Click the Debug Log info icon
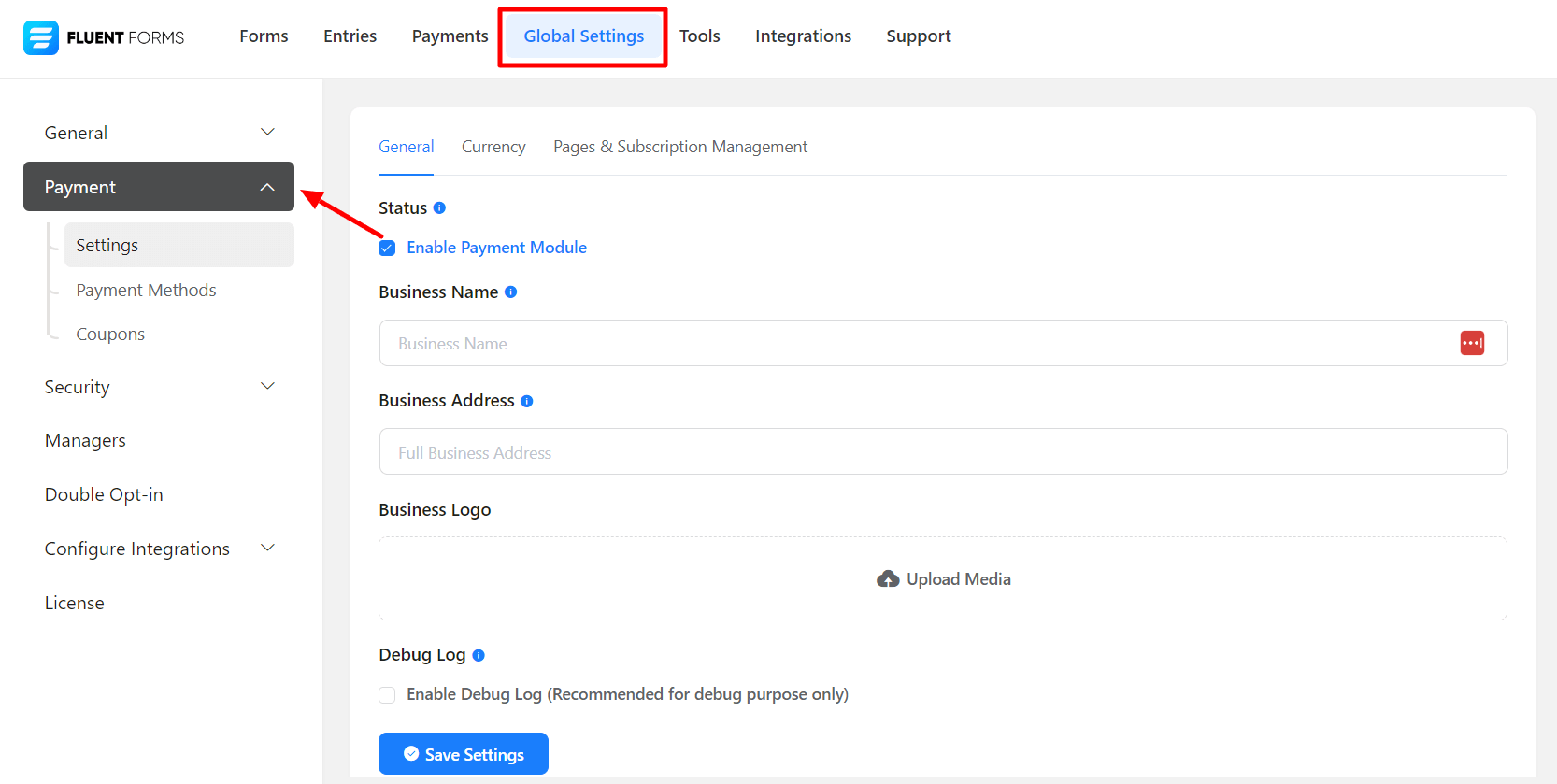Viewport: 1557px width, 784px height. pyautogui.click(x=479, y=655)
